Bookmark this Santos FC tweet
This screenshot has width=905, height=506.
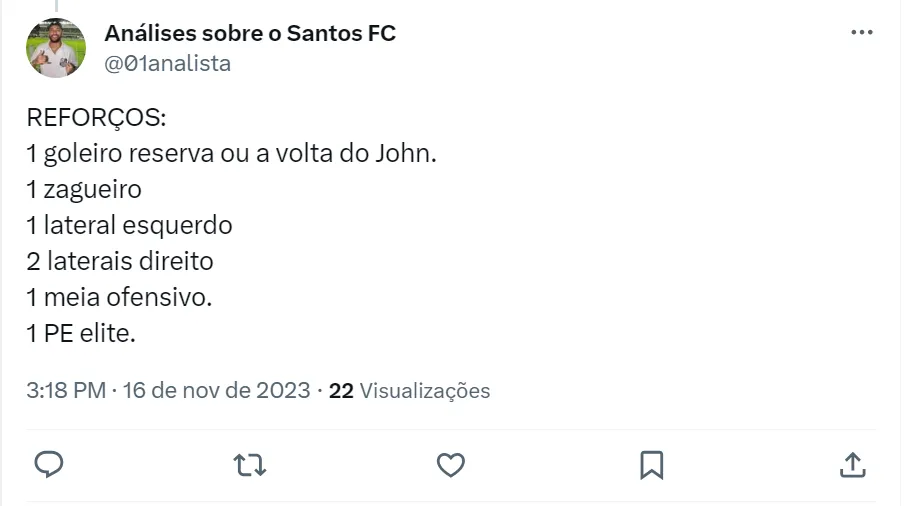point(651,464)
